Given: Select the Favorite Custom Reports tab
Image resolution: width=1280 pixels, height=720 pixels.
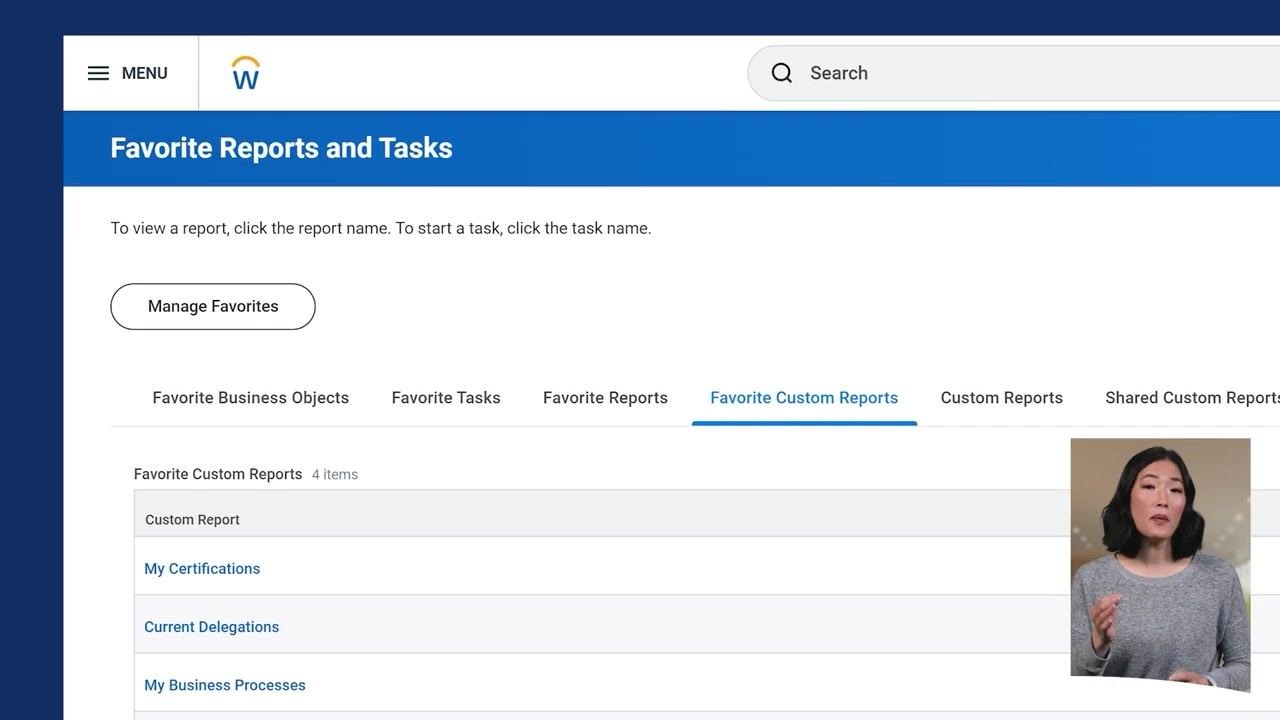Looking at the screenshot, I should point(804,398).
